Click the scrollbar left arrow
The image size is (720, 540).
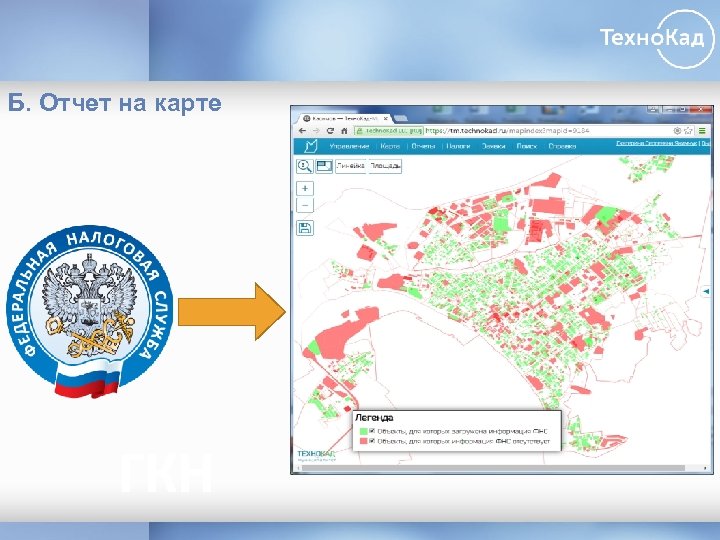point(297,468)
